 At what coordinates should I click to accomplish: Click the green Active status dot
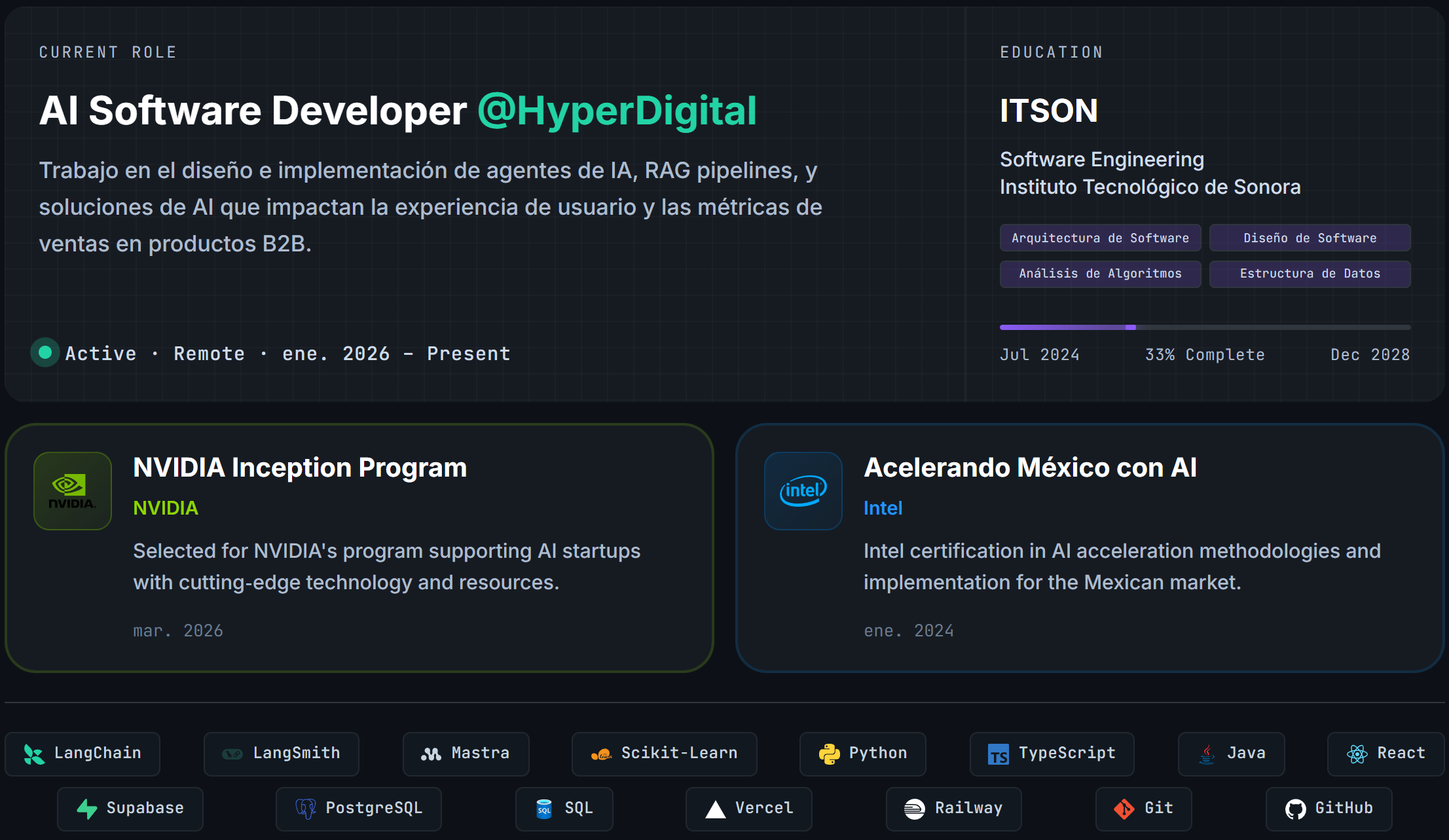click(45, 353)
